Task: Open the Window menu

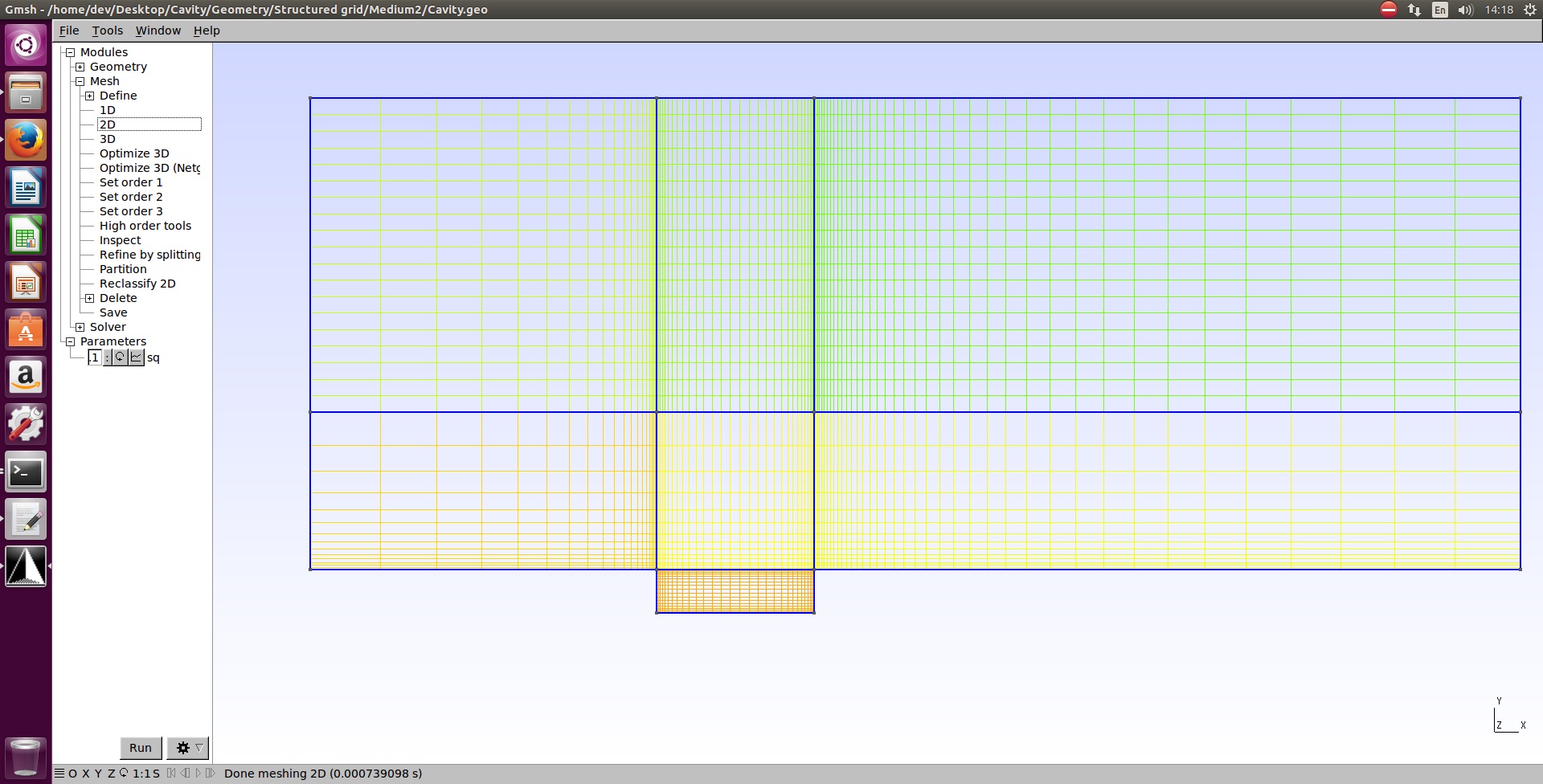Action: coord(158,31)
